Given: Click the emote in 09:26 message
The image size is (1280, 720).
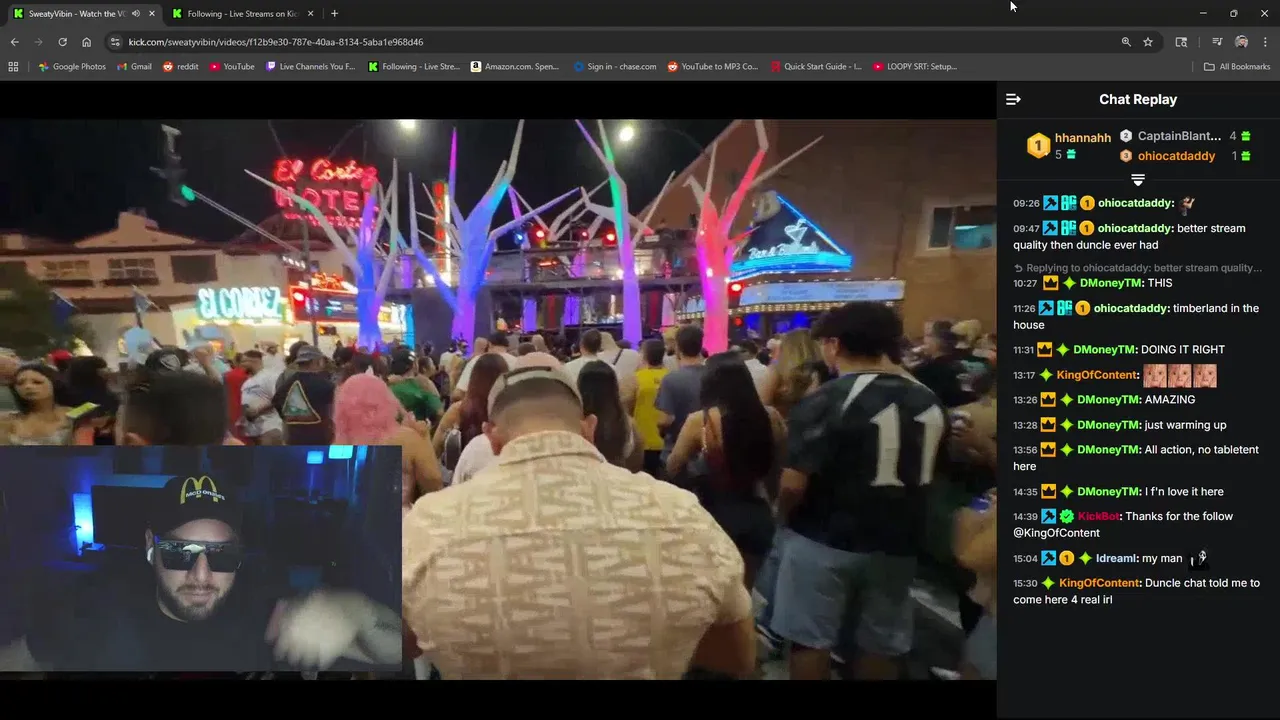Looking at the screenshot, I should click(1187, 203).
